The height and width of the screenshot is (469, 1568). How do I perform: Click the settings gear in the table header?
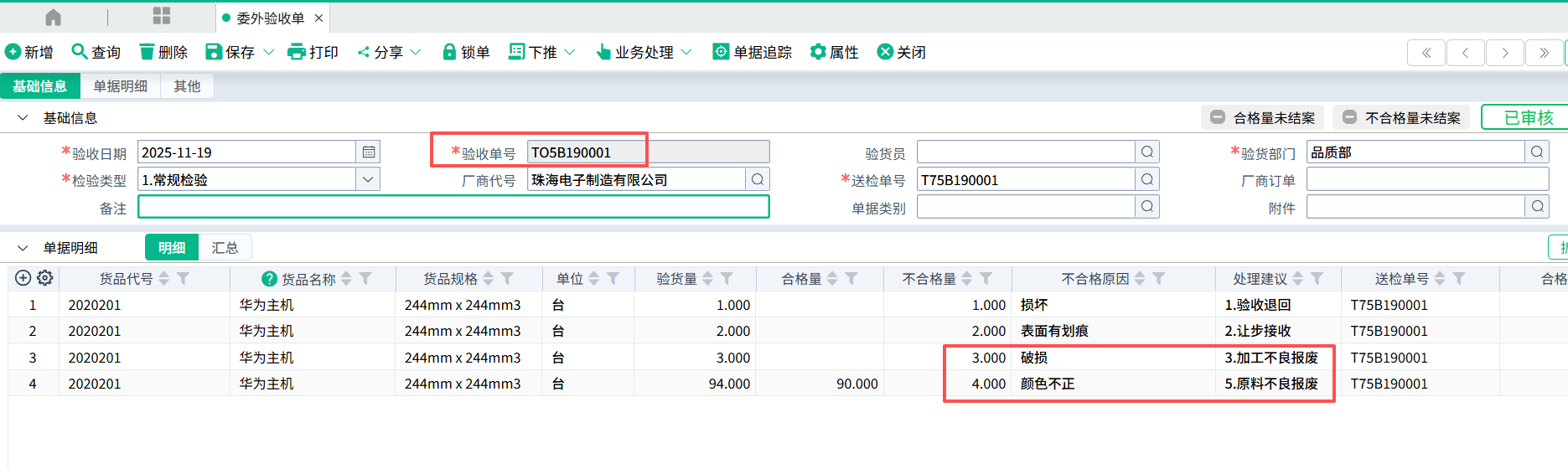click(x=45, y=278)
